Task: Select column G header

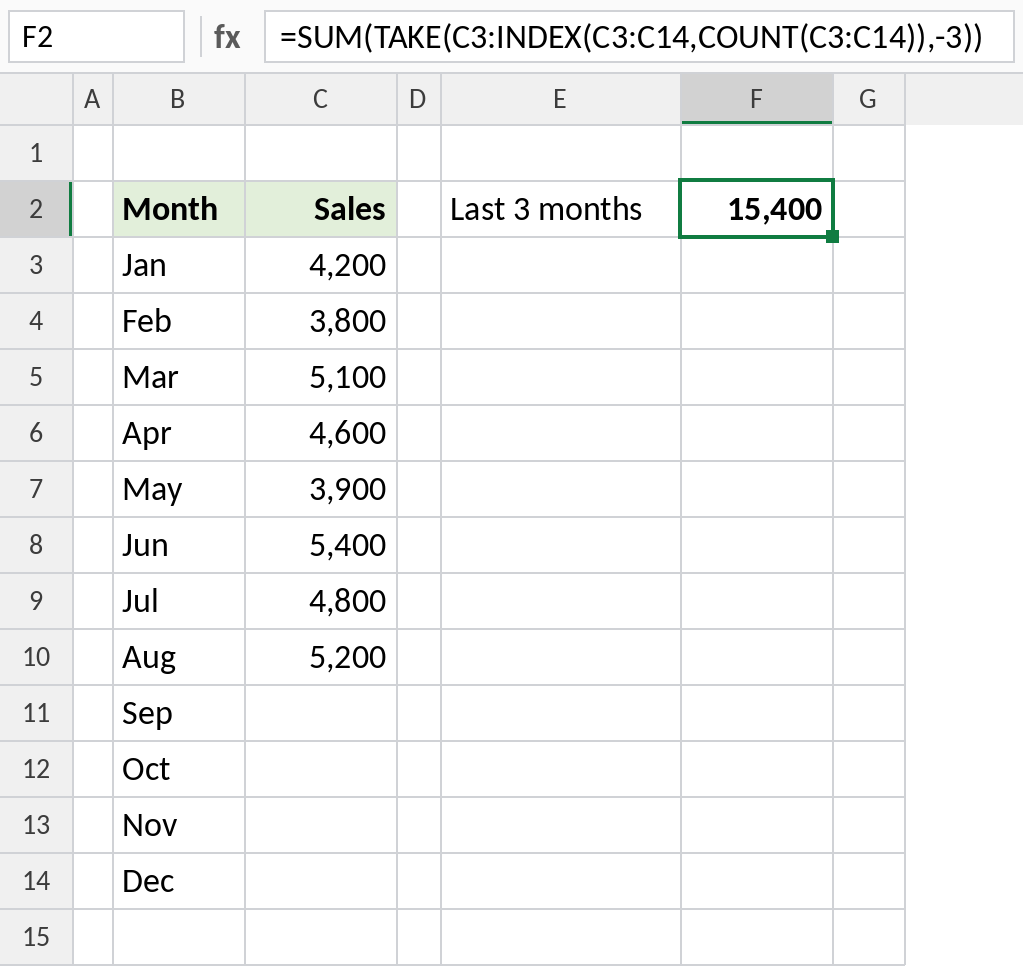Action: tap(869, 99)
